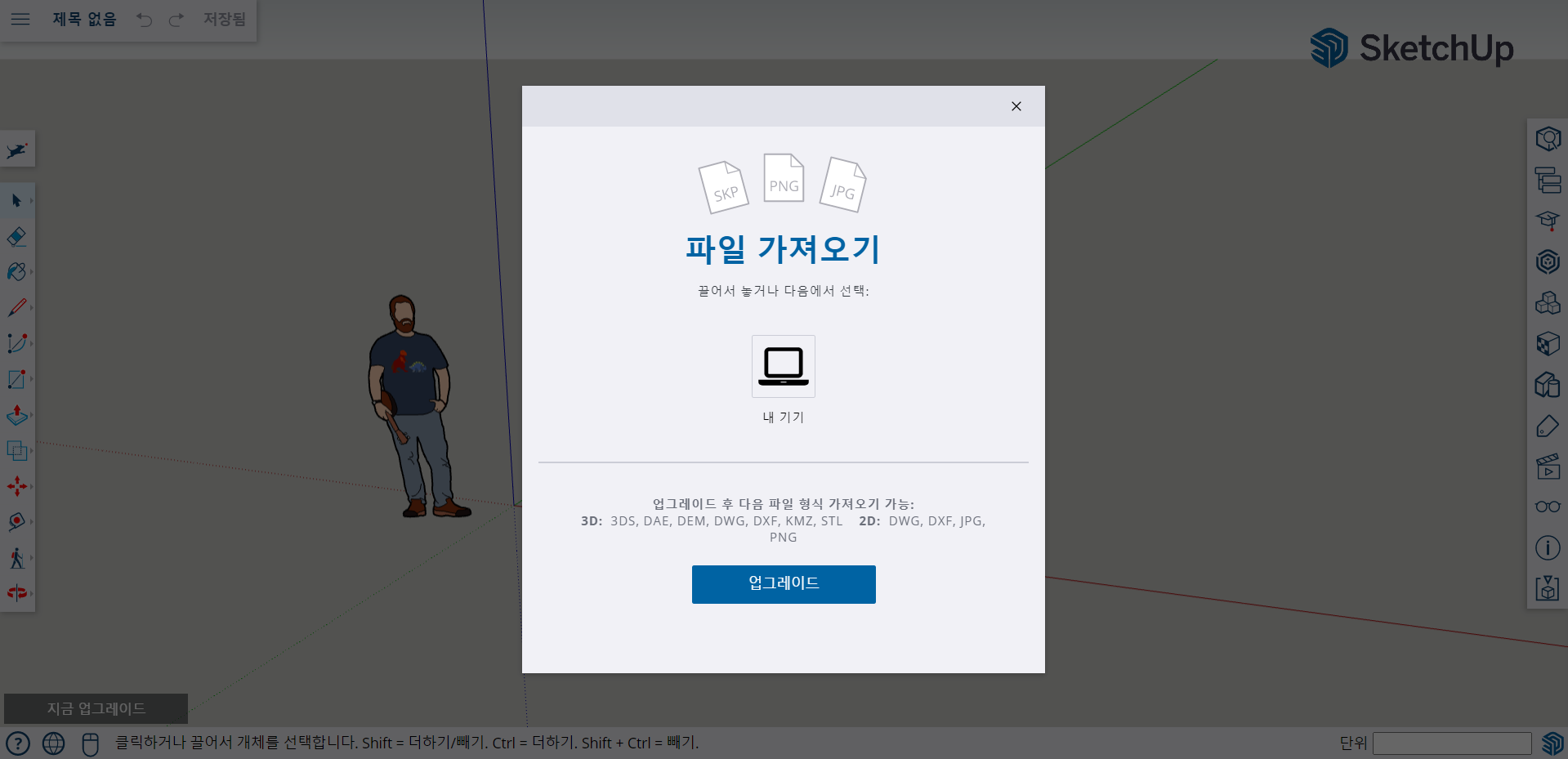Viewport: 1568px width, 759px height.
Task: Open the Display glasses panel
Action: (x=1548, y=507)
